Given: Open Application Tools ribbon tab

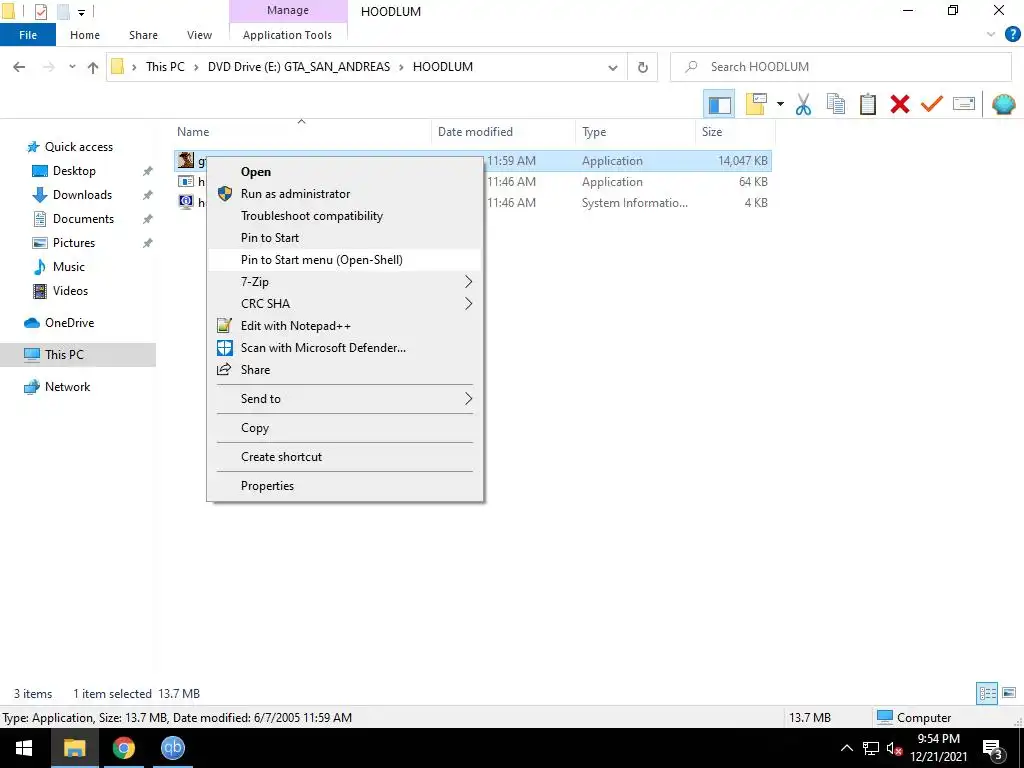Looking at the screenshot, I should coord(287,35).
